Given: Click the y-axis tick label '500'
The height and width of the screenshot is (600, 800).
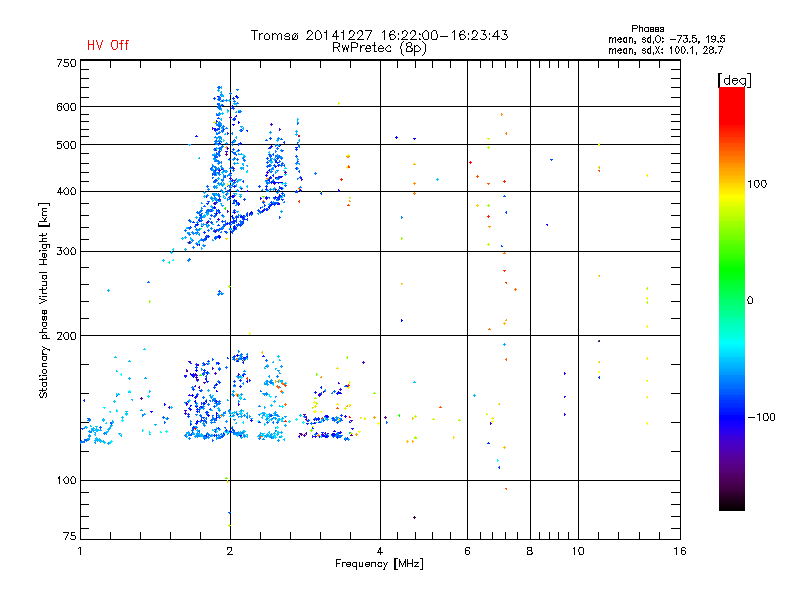Looking at the screenshot, I should coord(66,145).
